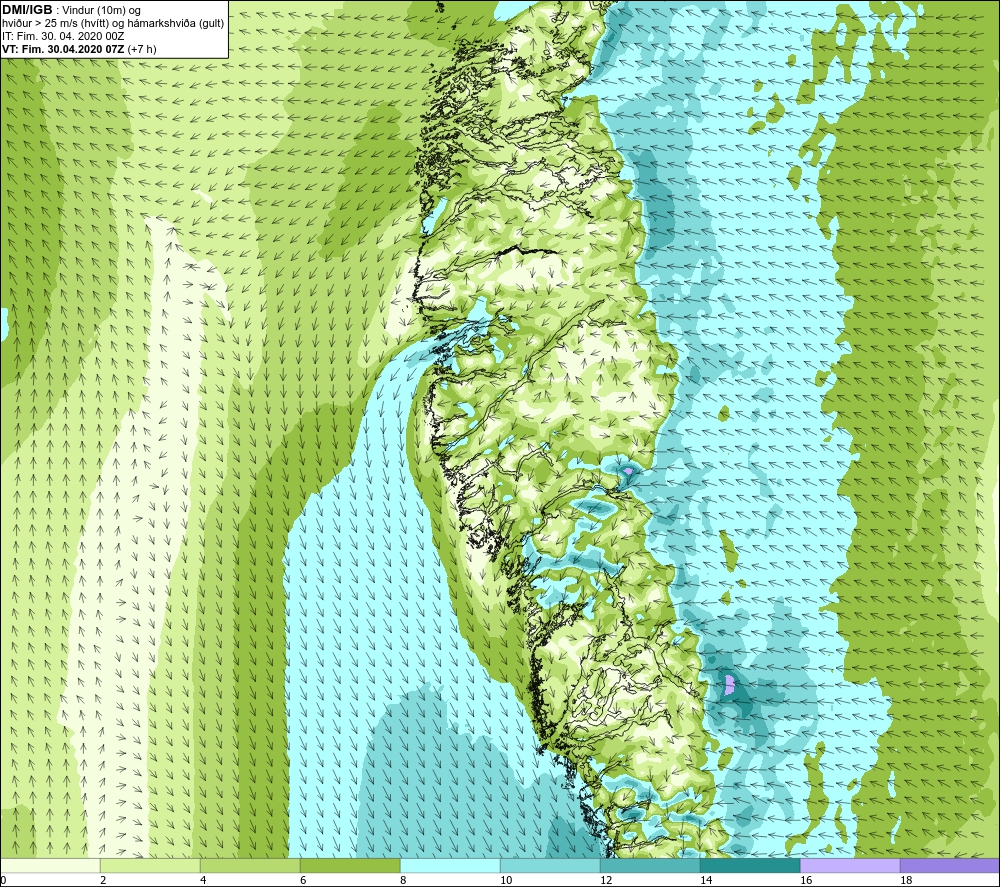Image resolution: width=1000 pixels, height=887 pixels.
Task: Click the 6–8 m/s dark green legend swatch
Action: coord(350,865)
